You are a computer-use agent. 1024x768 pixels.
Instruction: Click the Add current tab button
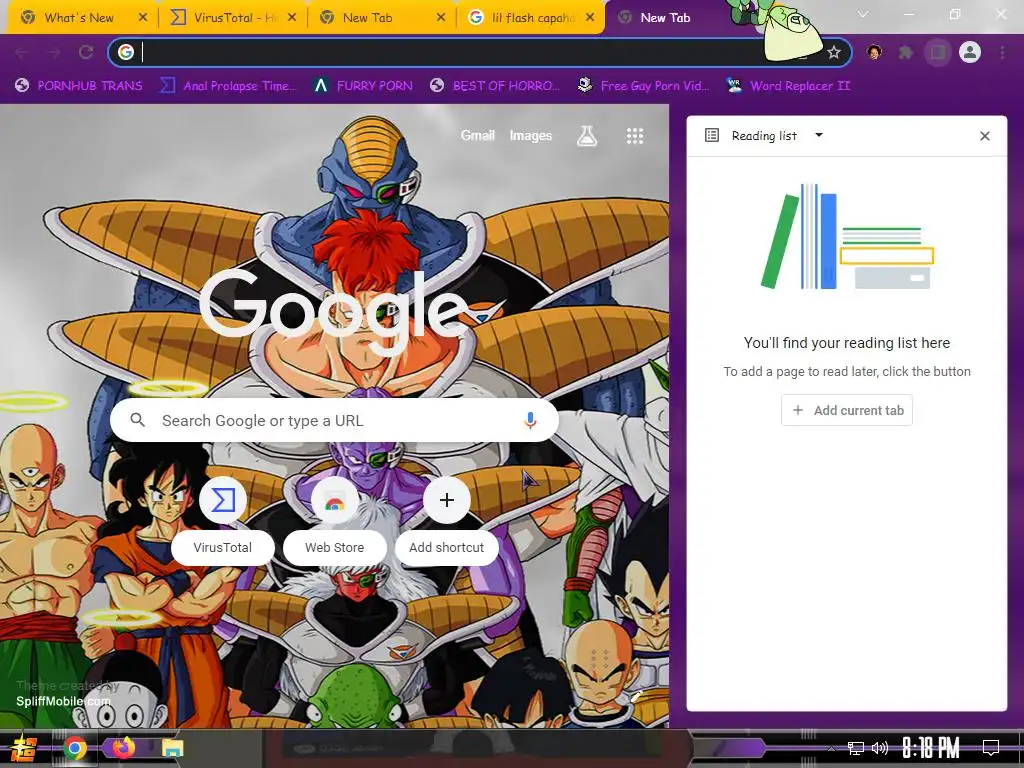847,410
